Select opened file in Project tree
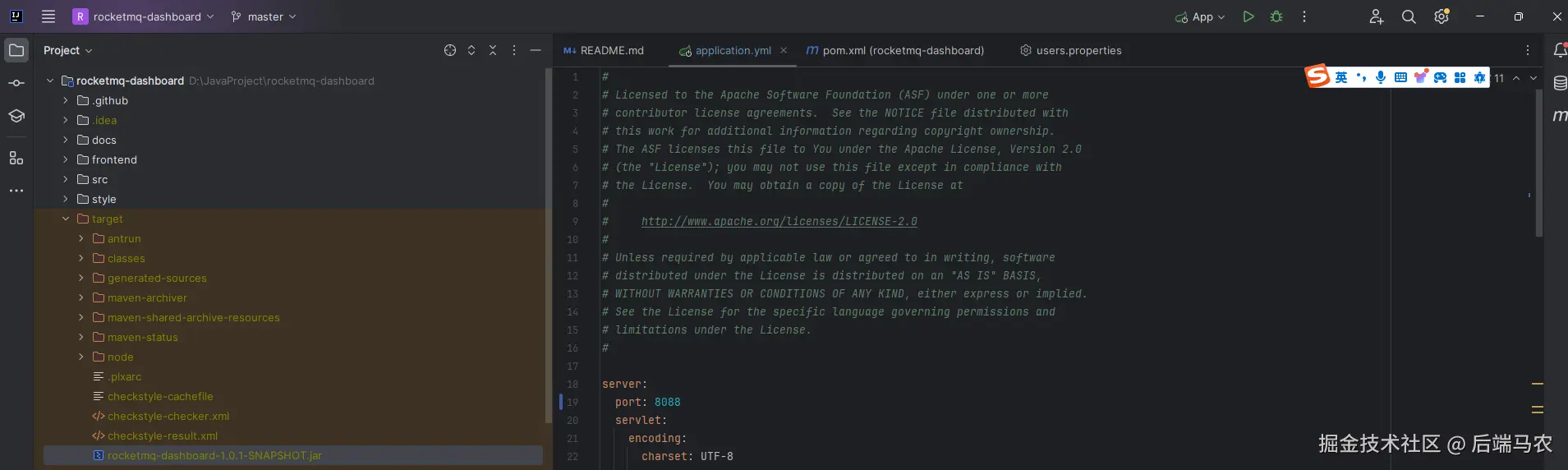Image resolution: width=1568 pixels, height=470 pixels. (x=450, y=50)
